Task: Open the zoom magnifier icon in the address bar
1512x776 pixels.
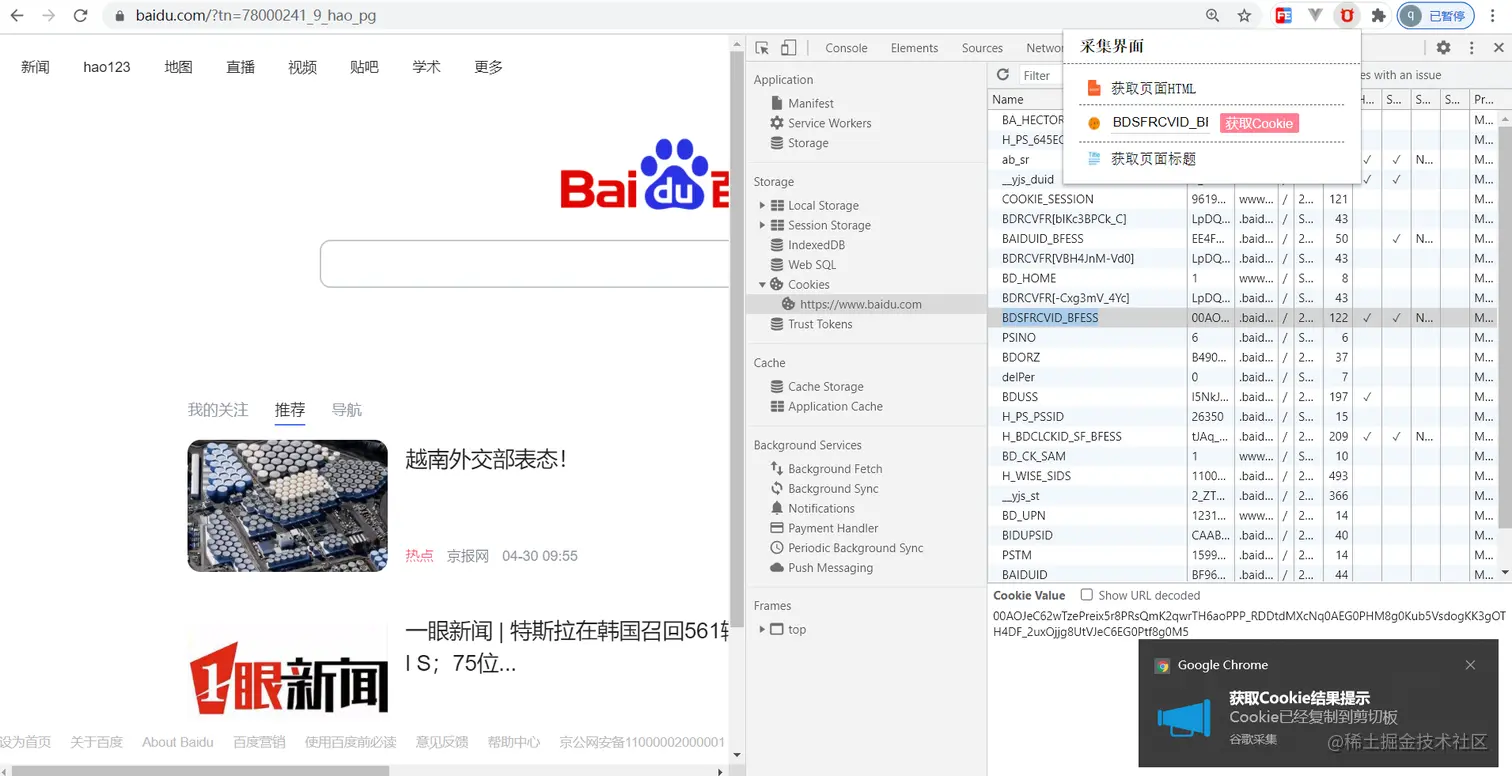Action: tap(1213, 16)
